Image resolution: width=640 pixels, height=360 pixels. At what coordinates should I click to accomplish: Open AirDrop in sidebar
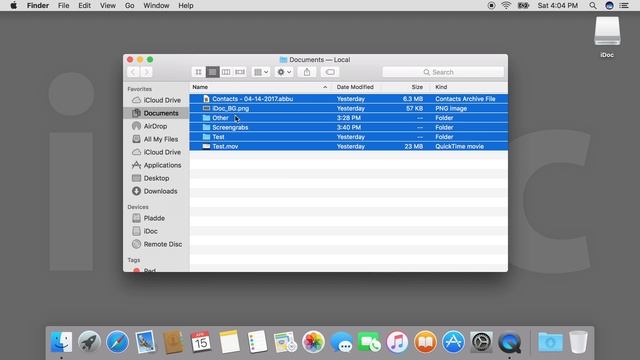click(156, 126)
